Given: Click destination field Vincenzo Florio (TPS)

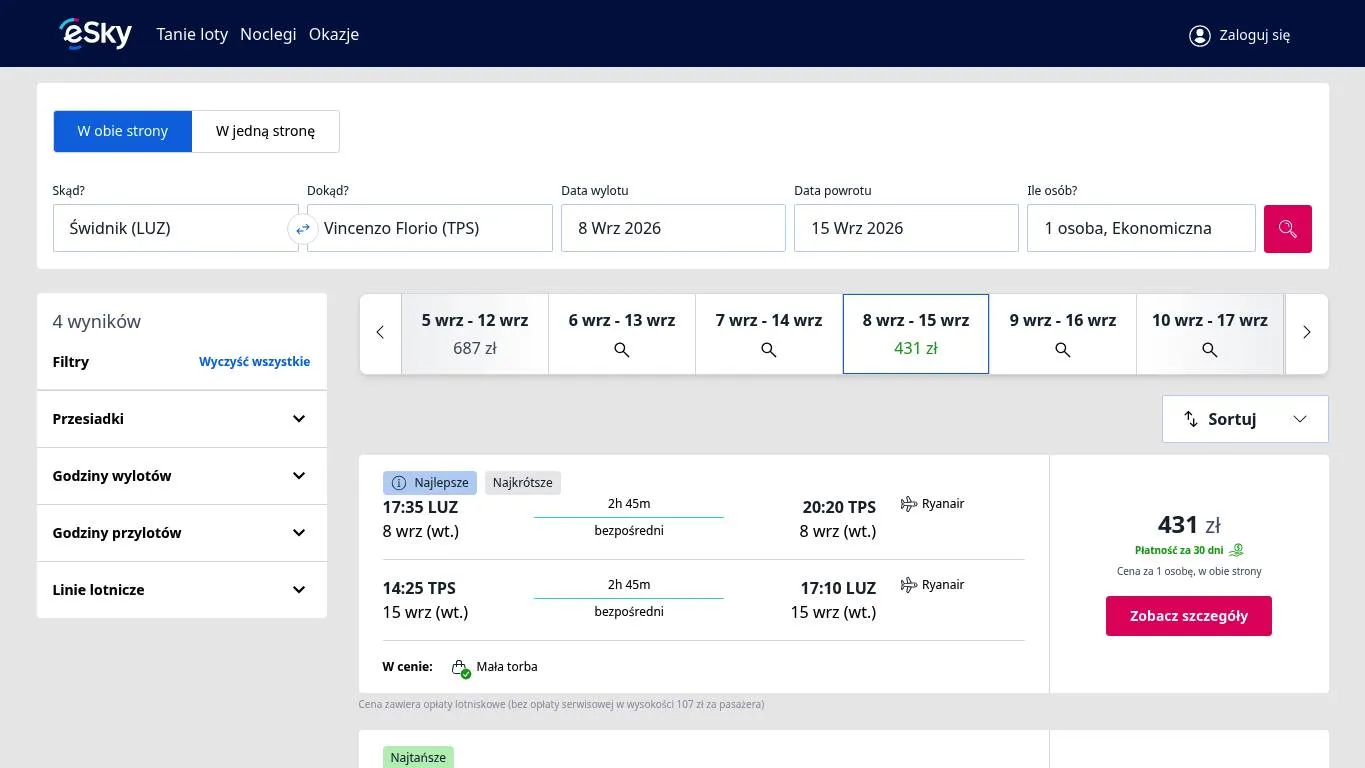Looking at the screenshot, I should 430,228.
